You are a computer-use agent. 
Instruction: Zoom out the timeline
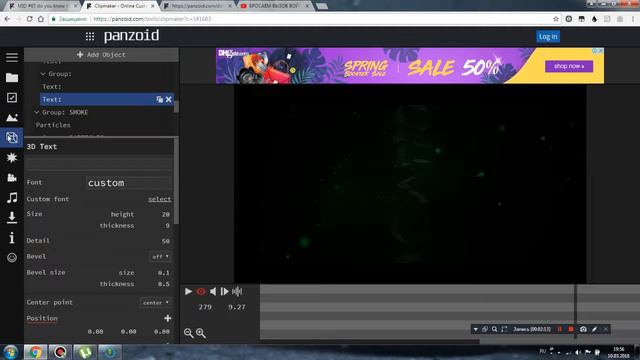coord(188,333)
